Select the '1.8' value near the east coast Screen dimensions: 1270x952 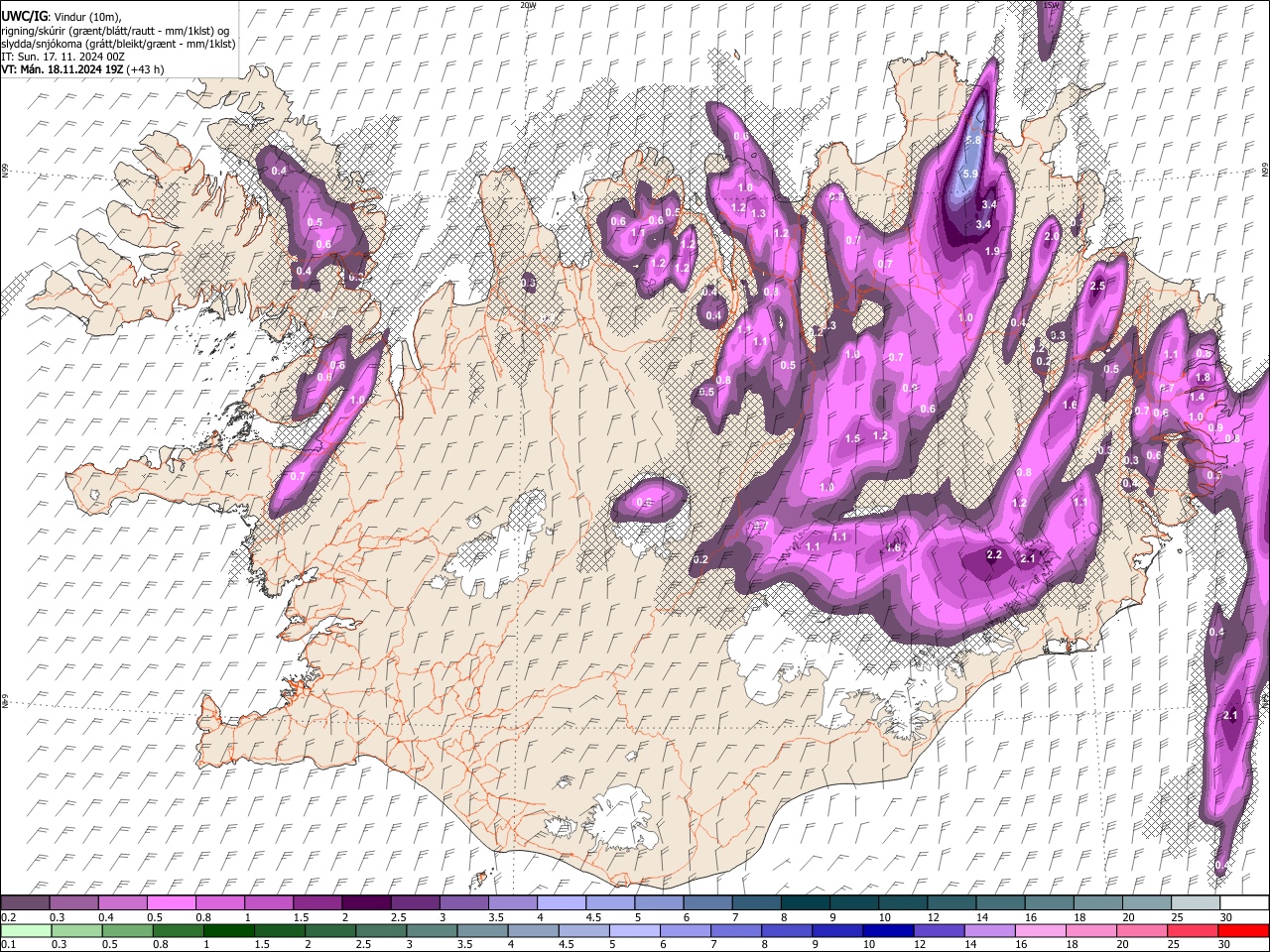point(1203,377)
